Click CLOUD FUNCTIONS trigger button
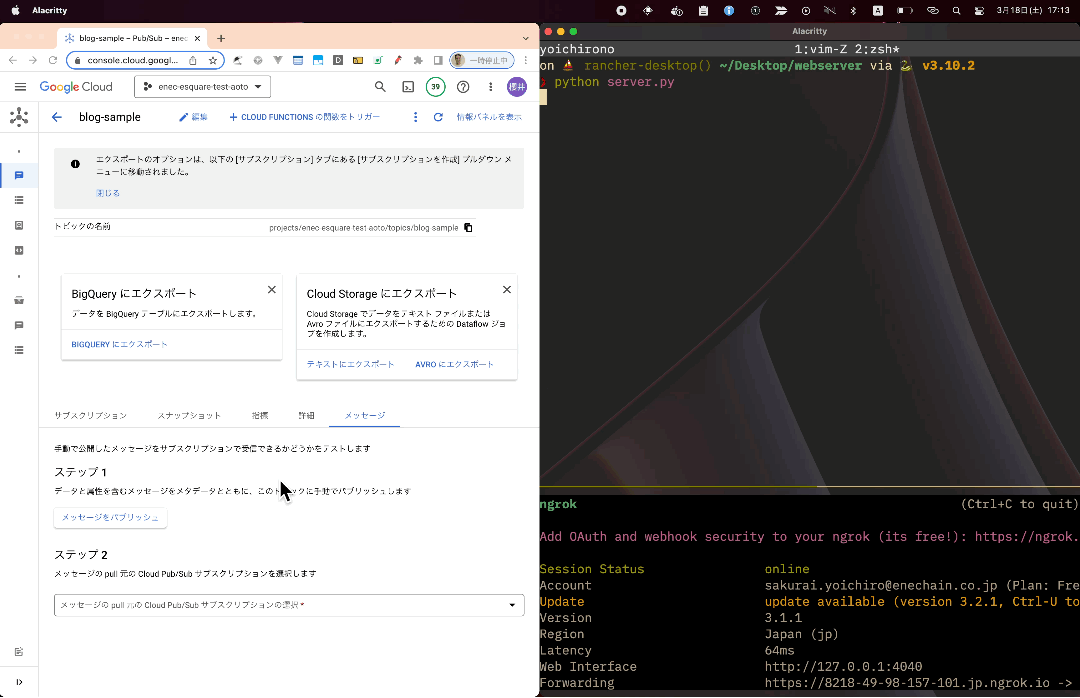The height and width of the screenshot is (698, 1080). click(304, 117)
